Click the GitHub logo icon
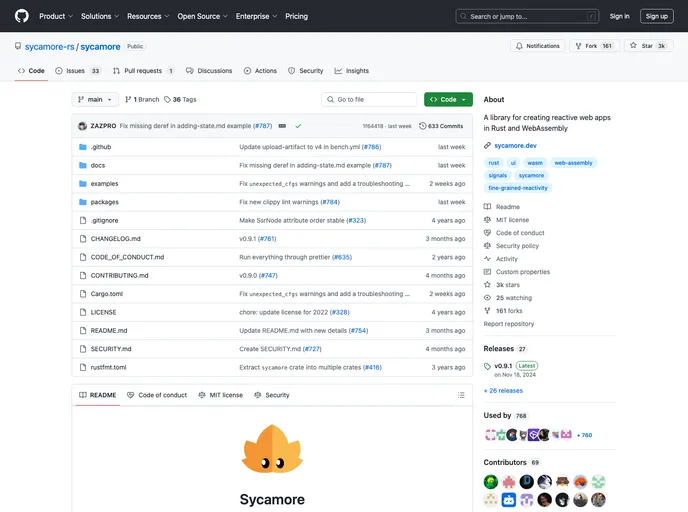The height and width of the screenshot is (512, 688). [21, 16]
